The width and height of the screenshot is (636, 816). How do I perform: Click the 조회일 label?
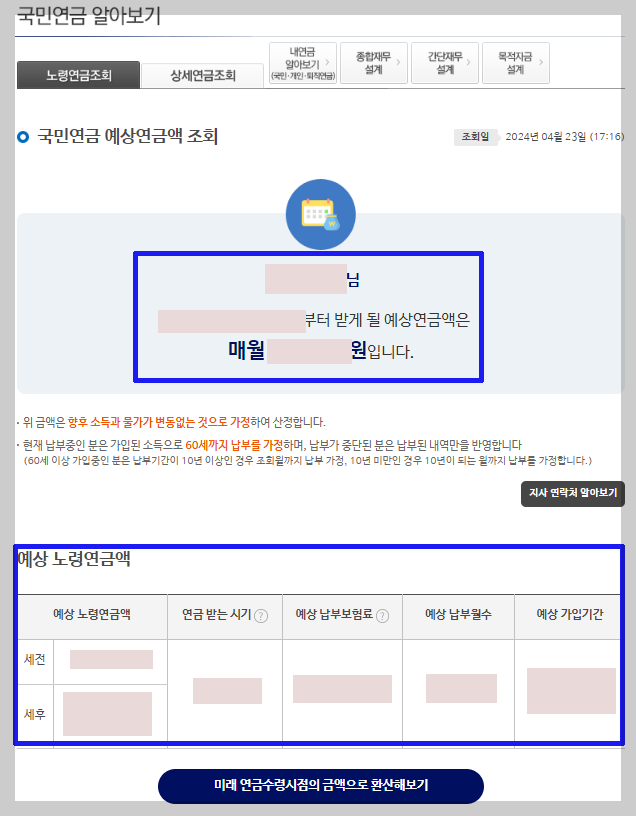[x=476, y=137]
